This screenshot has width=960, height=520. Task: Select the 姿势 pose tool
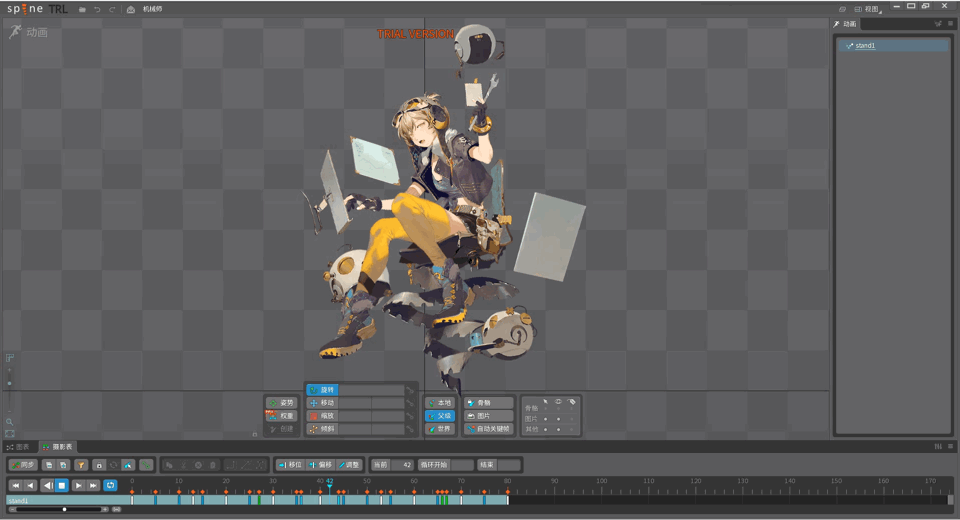click(282, 403)
